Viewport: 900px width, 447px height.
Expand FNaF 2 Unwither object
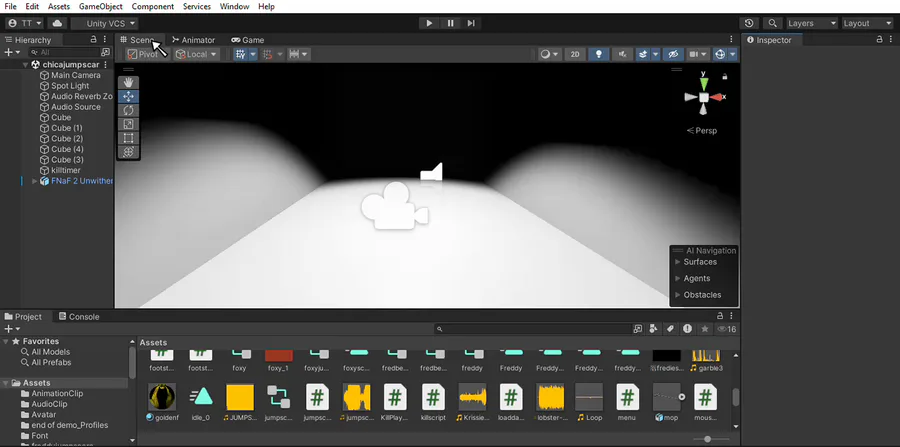(x=34, y=181)
